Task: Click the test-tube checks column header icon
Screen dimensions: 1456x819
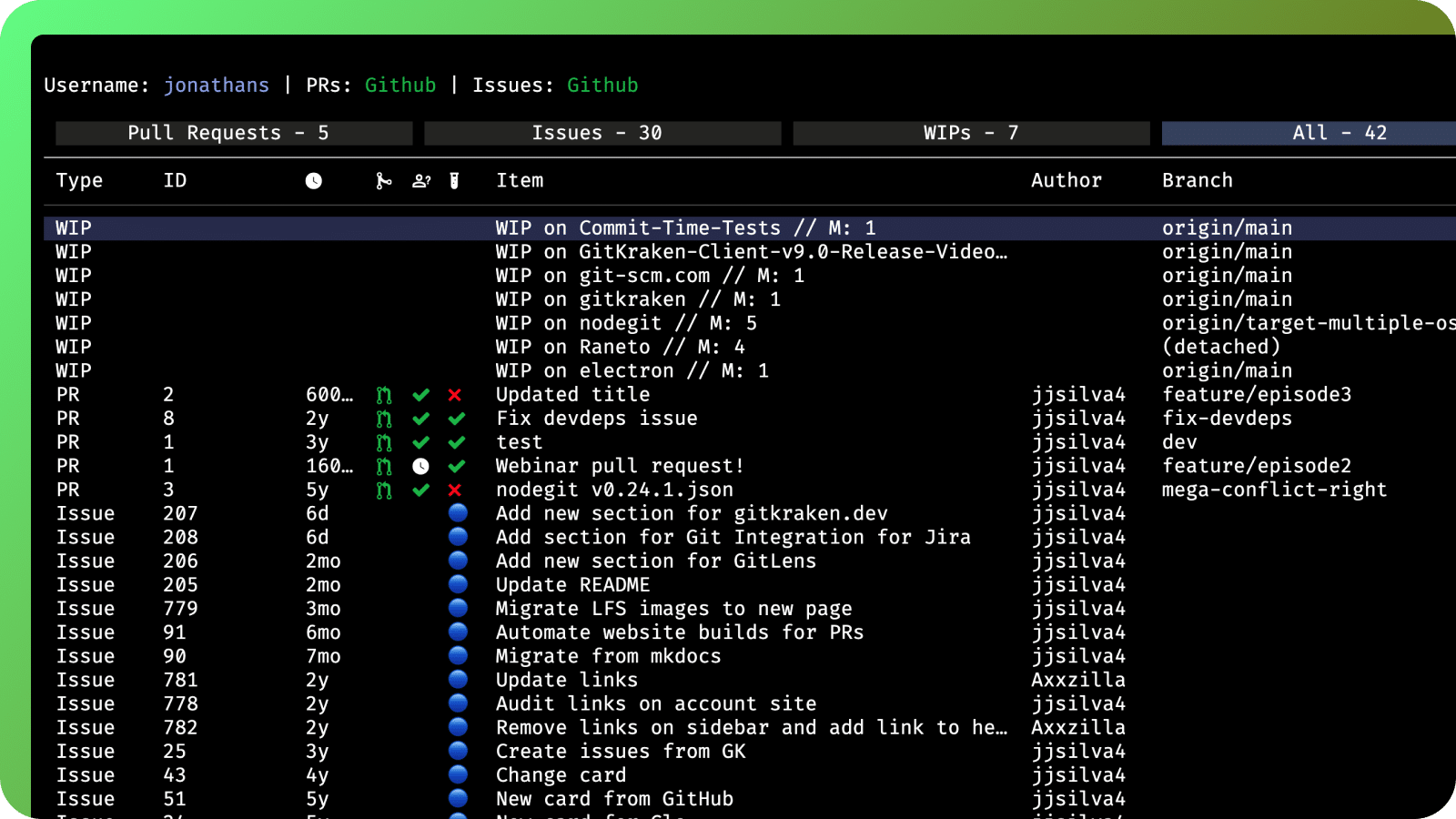Action: point(454,180)
